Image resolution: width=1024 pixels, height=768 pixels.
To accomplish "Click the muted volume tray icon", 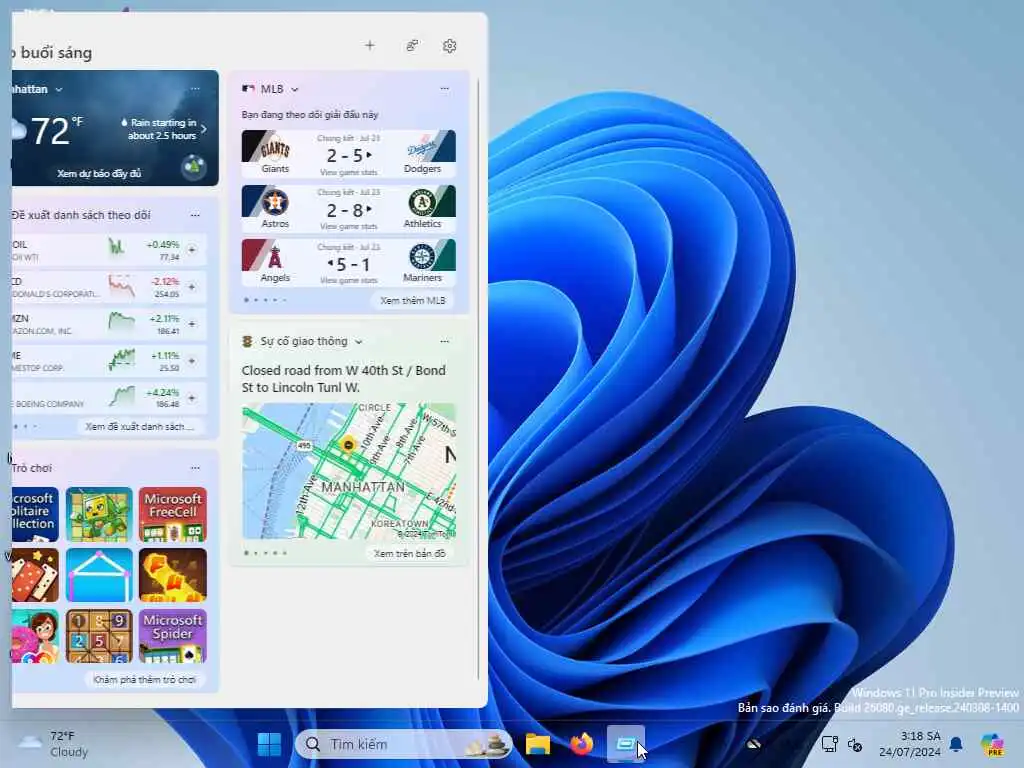I will (x=855, y=744).
